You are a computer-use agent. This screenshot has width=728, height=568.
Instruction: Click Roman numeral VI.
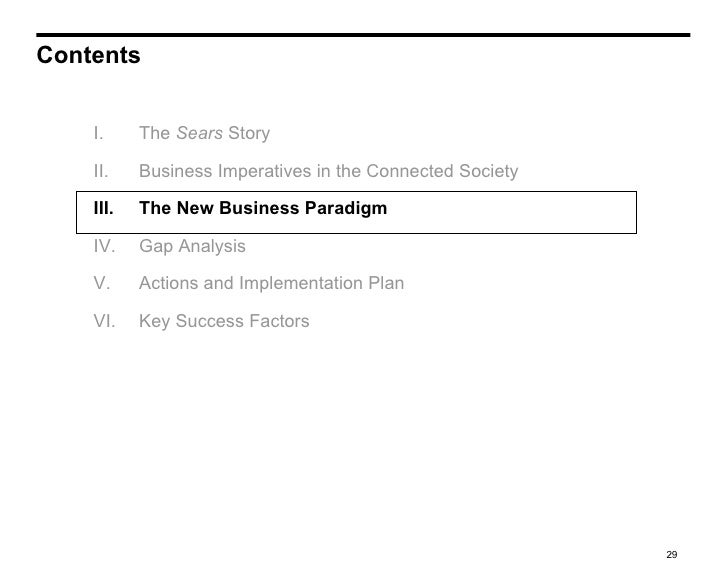(x=104, y=321)
